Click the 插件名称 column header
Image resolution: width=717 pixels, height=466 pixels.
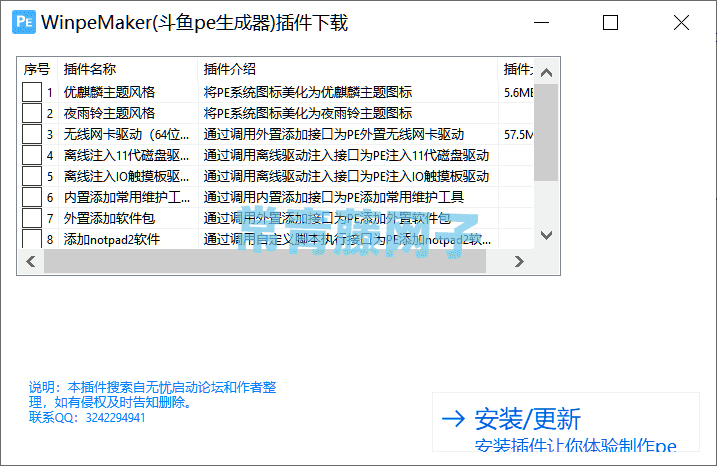(x=128, y=69)
